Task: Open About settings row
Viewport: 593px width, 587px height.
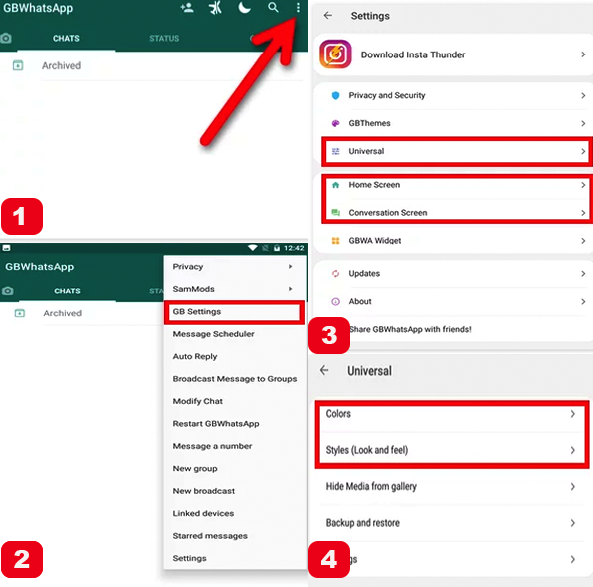Action: [453, 301]
